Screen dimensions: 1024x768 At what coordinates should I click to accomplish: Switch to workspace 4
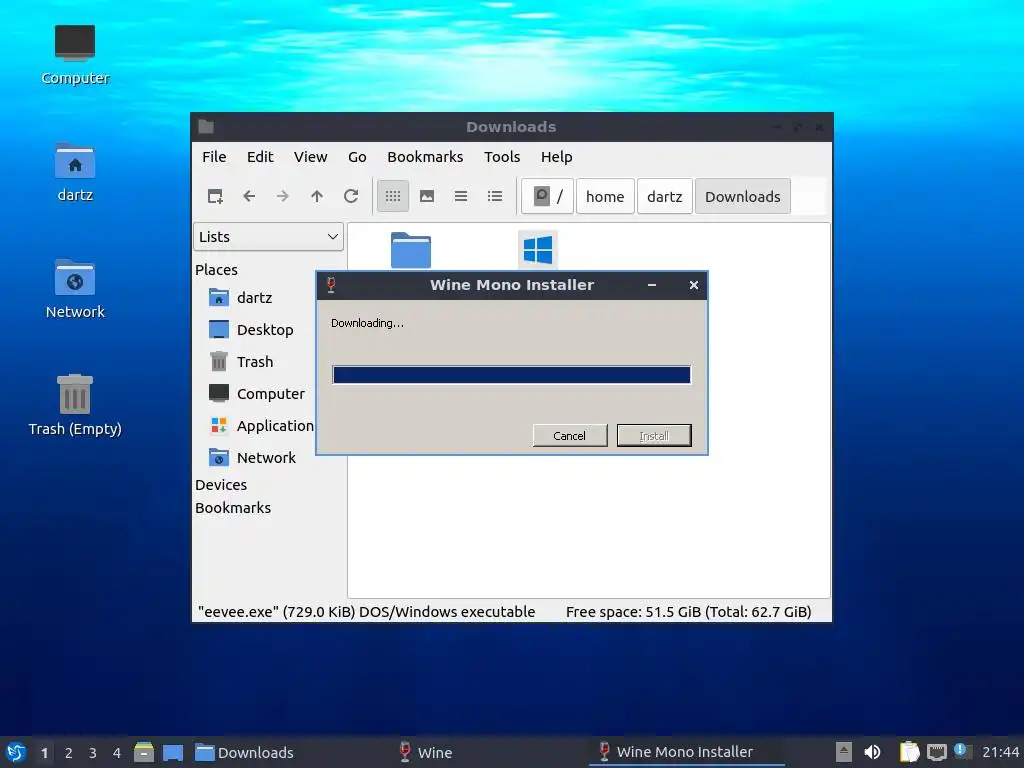tap(117, 753)
